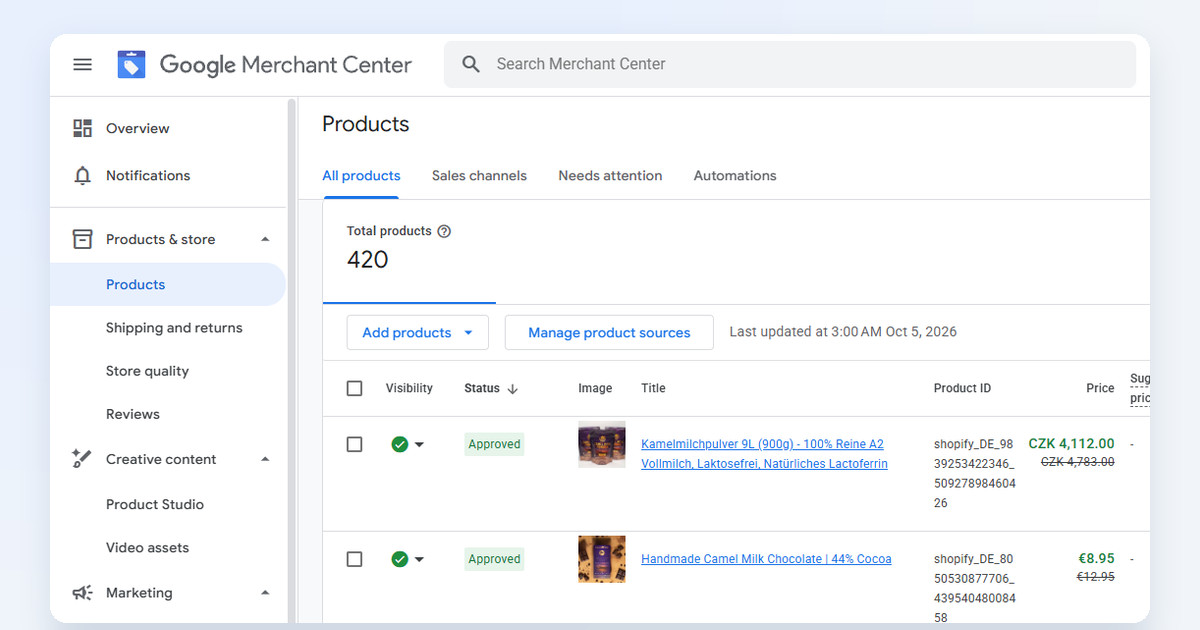Click the Product ID column header

pos(962,388)
